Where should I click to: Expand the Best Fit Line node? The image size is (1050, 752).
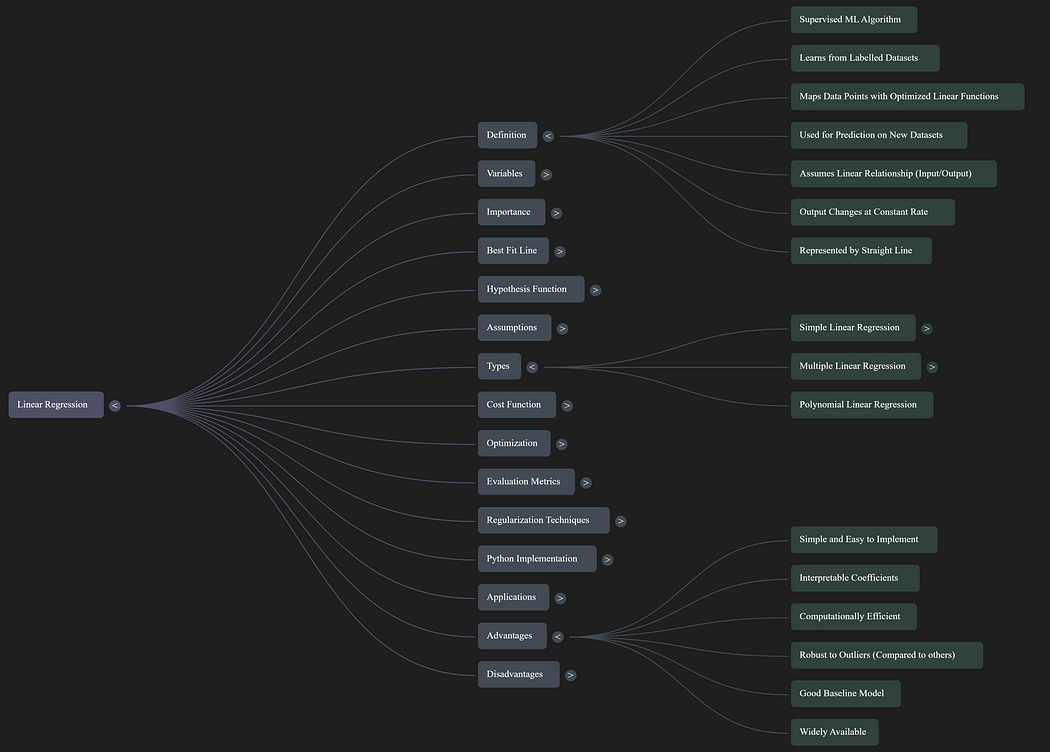point(560,252)
